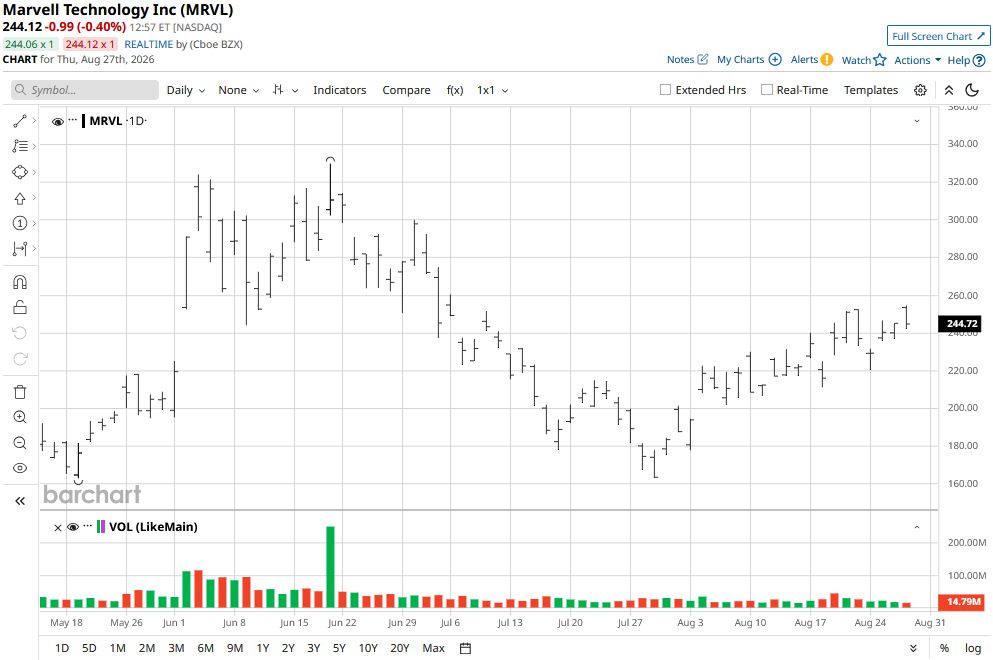Open the 1x1 grid layout dropdown

[493, 90]
